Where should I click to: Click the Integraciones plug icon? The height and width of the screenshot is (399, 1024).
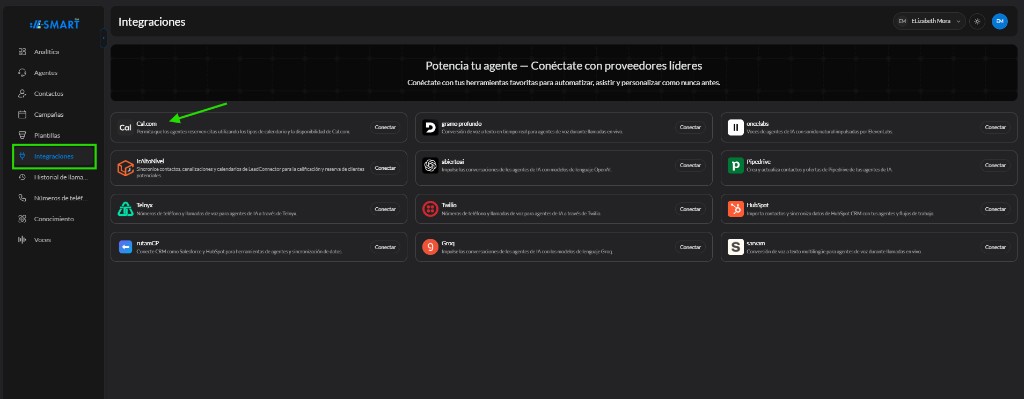pyautogui.click(x=22, y=156)
